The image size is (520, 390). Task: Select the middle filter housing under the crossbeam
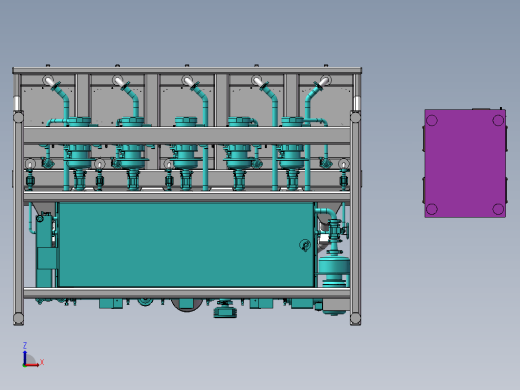point(186,156)
